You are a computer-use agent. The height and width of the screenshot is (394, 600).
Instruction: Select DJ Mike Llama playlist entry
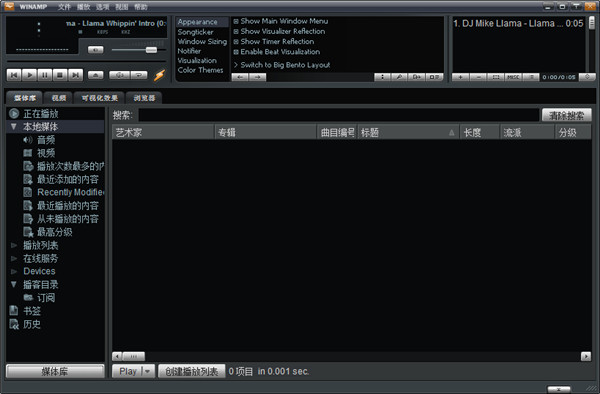518,23
